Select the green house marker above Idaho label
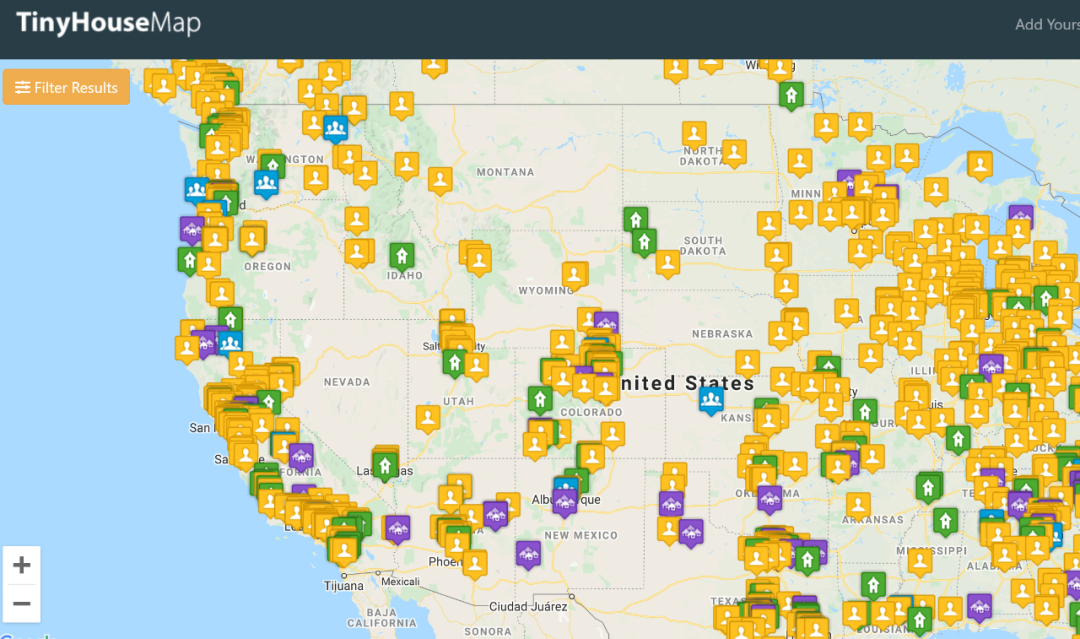The width and height of the screenshot is (1080, 639). click(402, 256)
